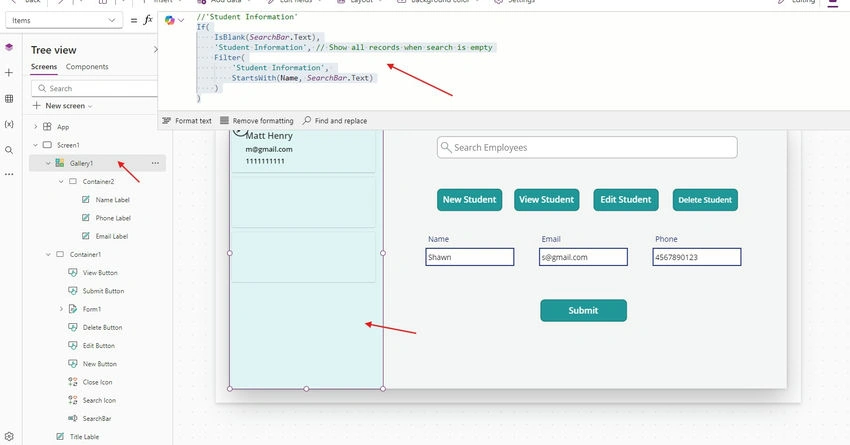Expand the Copilot chevron in formula bar
Image resolution: width=850 pixels, height=445 pixels.
pos(181,20)
